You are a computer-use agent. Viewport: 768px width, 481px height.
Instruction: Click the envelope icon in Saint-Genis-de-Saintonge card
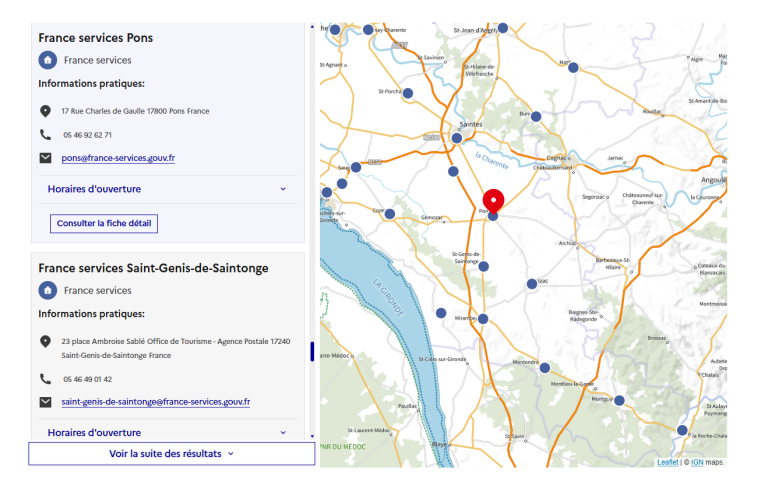(x=45, y=402)
